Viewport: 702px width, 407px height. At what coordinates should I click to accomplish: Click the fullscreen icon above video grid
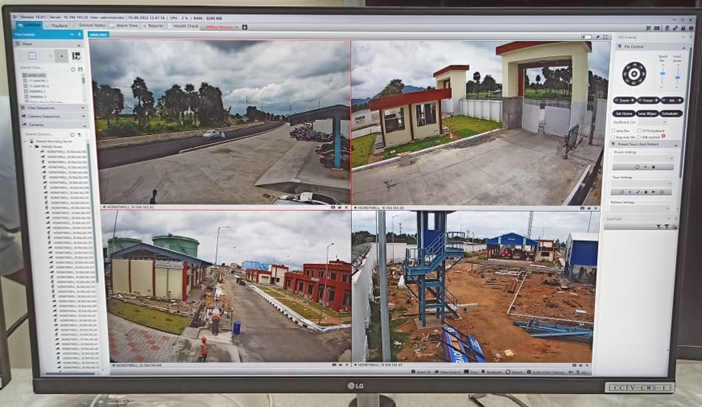(x=605, y=37)
